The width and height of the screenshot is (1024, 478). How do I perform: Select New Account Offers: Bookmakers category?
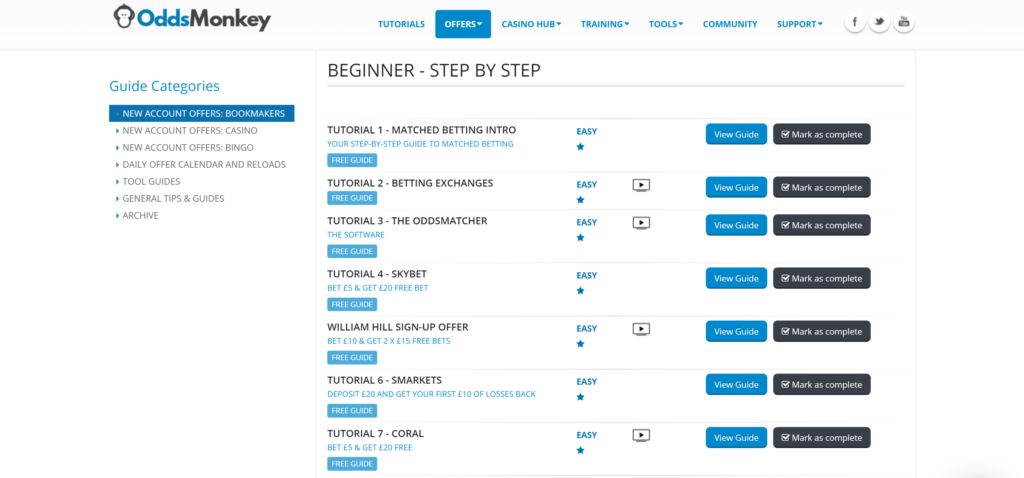[202, 114]
